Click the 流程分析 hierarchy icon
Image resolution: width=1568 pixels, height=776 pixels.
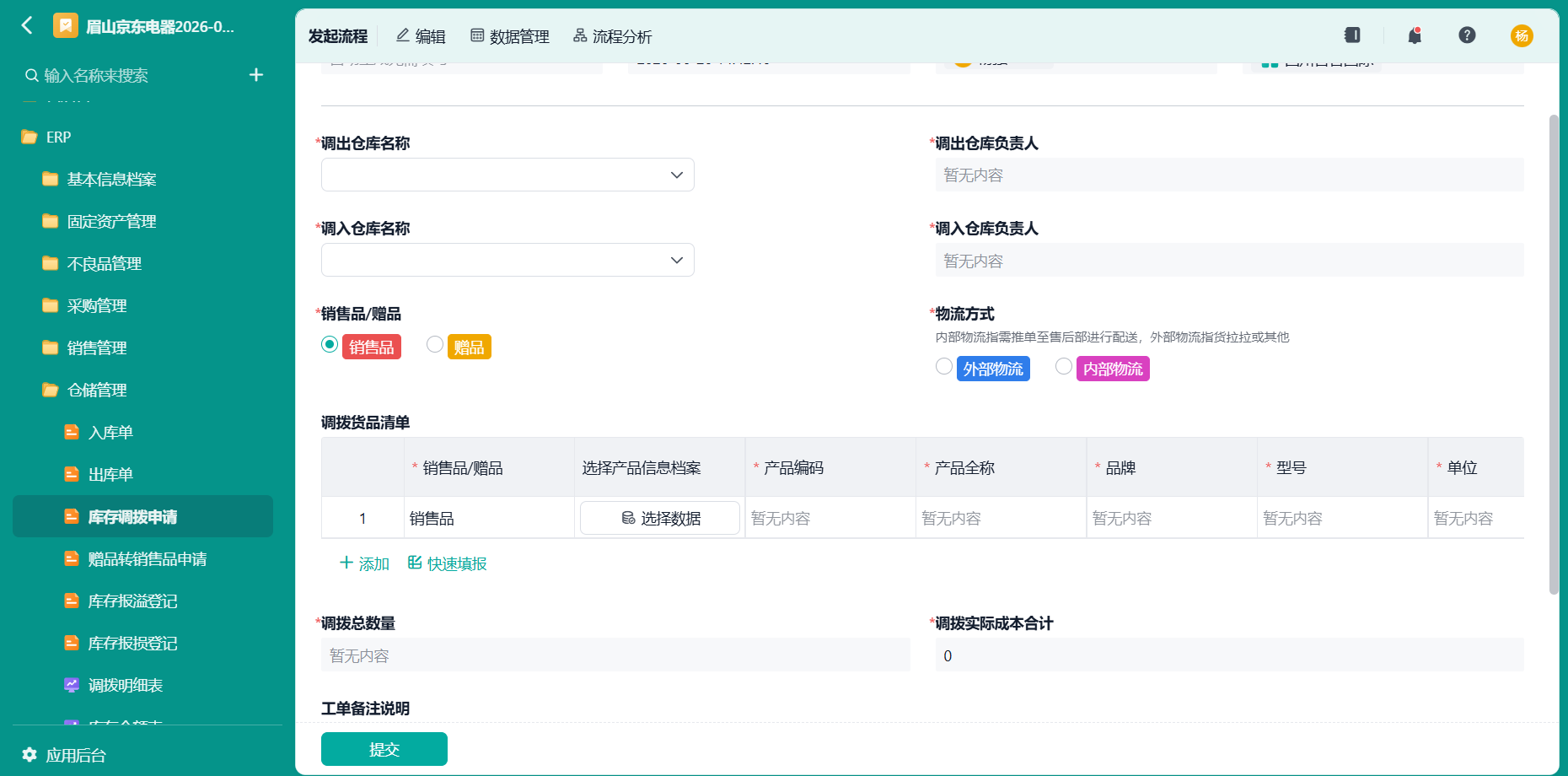tap(580, 35)
